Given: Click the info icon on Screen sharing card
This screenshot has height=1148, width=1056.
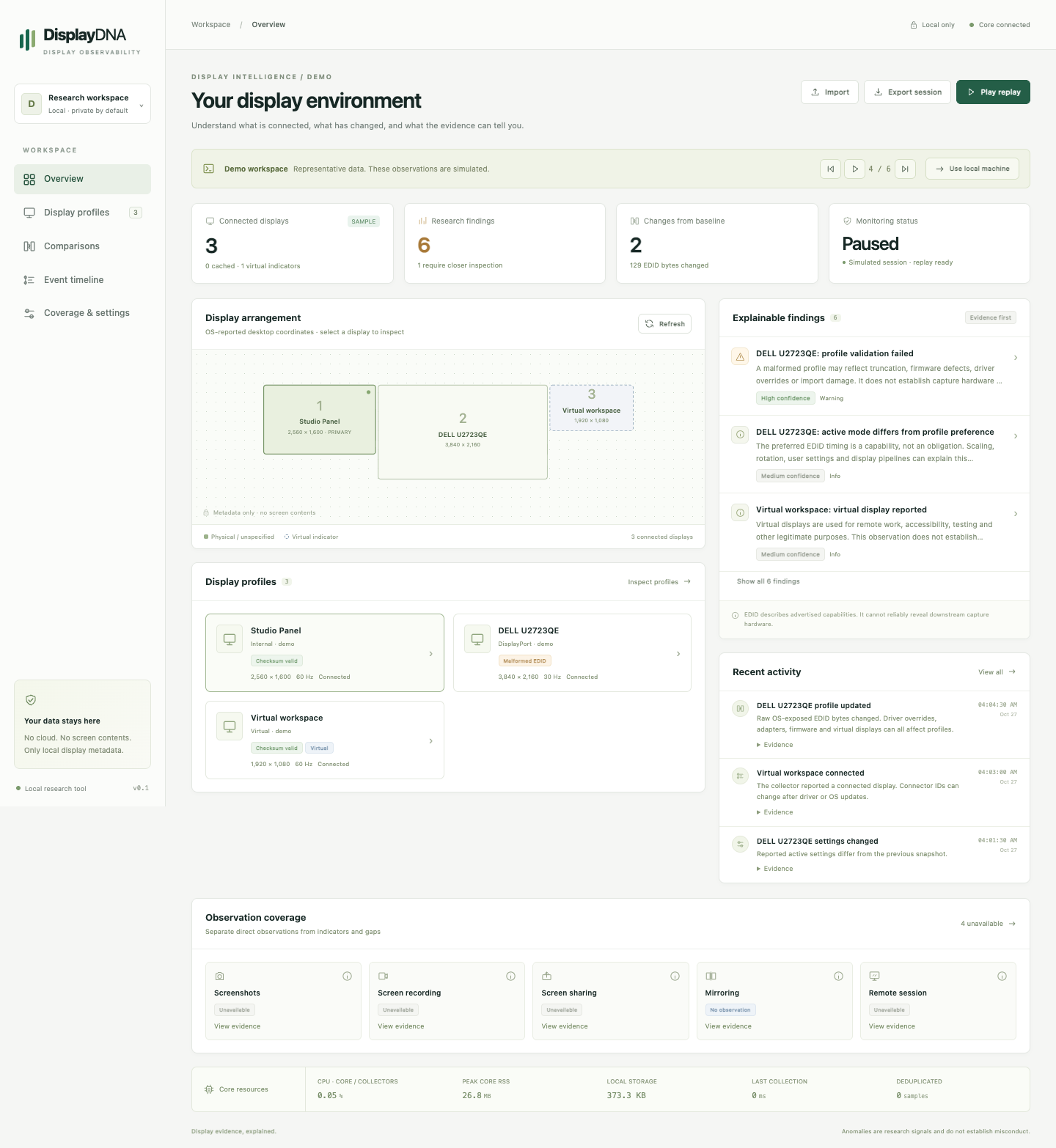Looking at the screenshot, I should click(x=675, y=976).
